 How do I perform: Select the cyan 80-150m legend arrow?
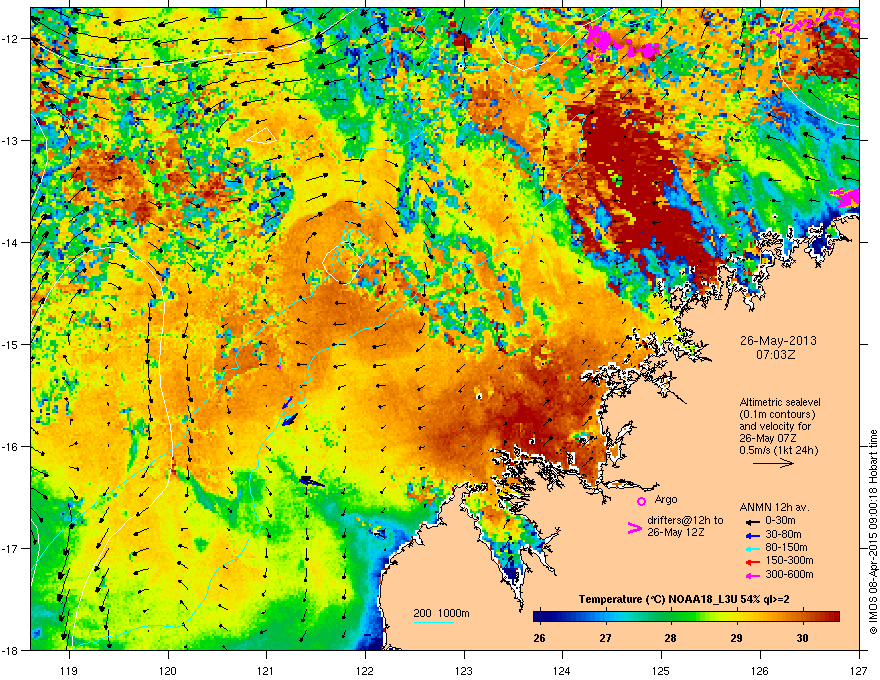pyautogui.click(x=753, y=548)
